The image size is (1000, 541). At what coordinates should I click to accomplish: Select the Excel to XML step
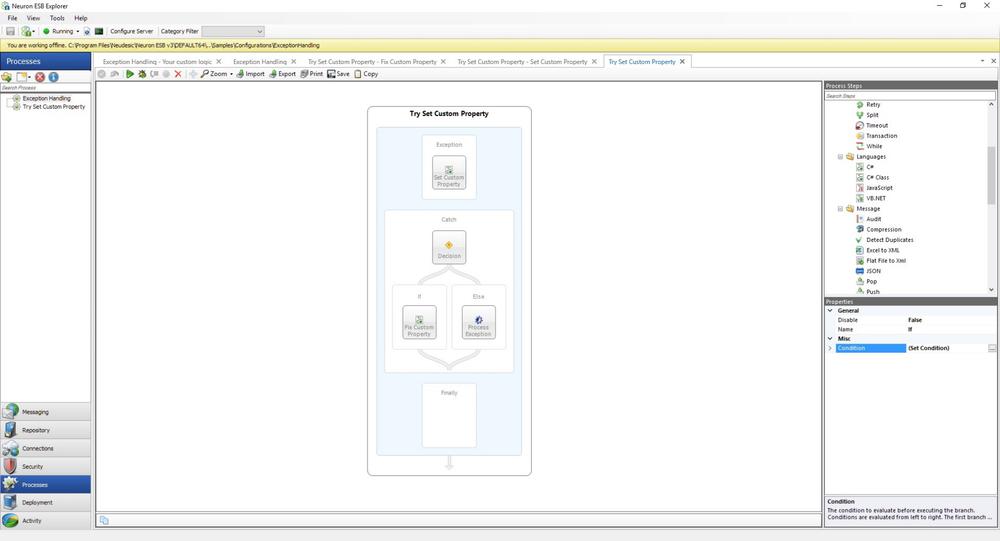tap(878, 250)
